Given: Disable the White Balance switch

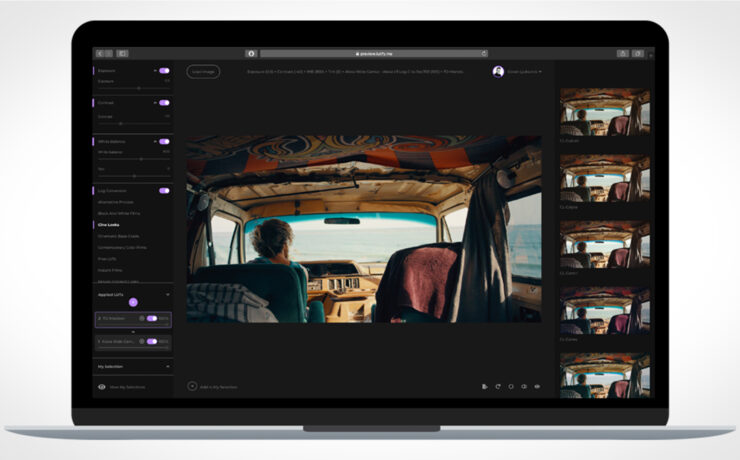Looking at the screenshot, I should (x=164, y=142).
